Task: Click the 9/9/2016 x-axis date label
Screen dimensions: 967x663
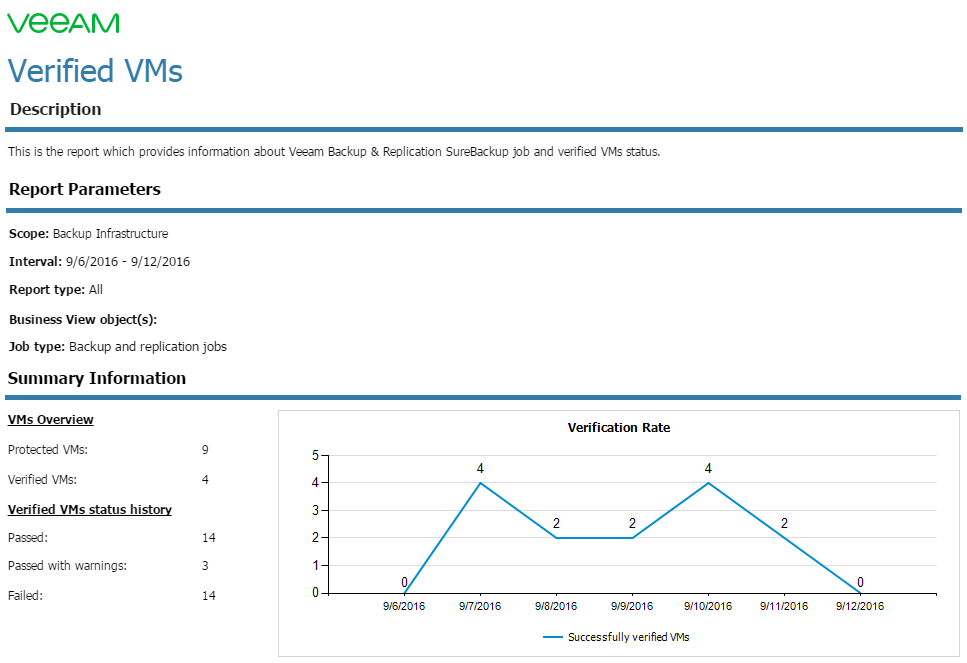Action: coord(632,606)
